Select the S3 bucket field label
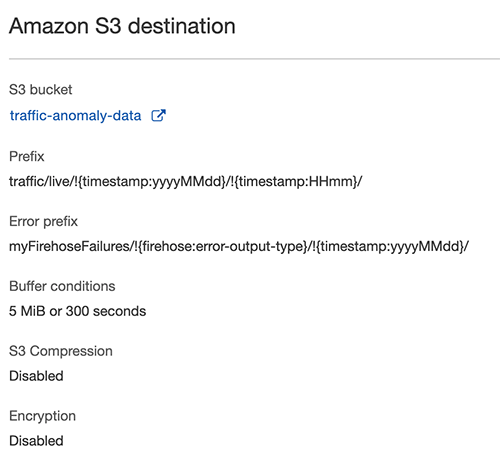Image resolution: width=500 pixels, height=469 pixels. 40,90
